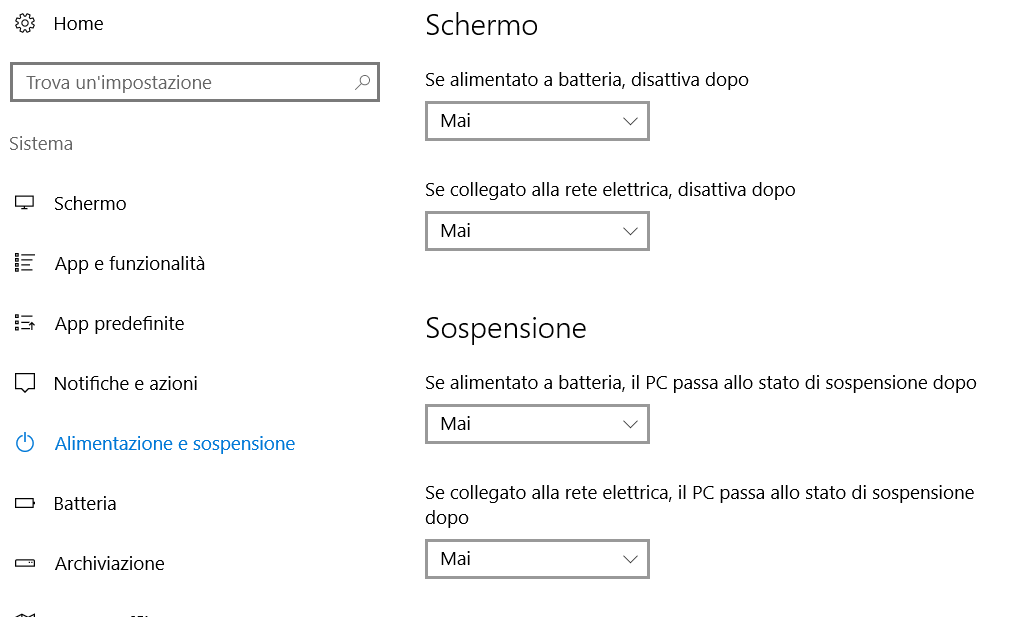
Task: Click the App predefinite icon
Action: (25, 322)
